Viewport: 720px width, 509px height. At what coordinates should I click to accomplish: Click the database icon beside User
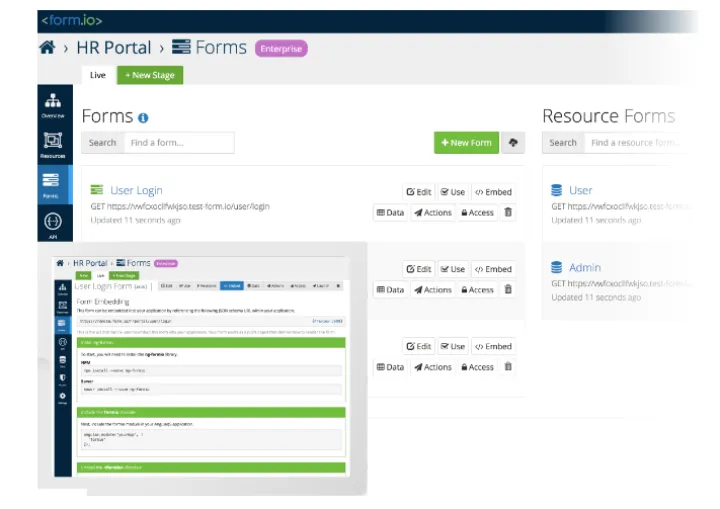tap(557, 190)
